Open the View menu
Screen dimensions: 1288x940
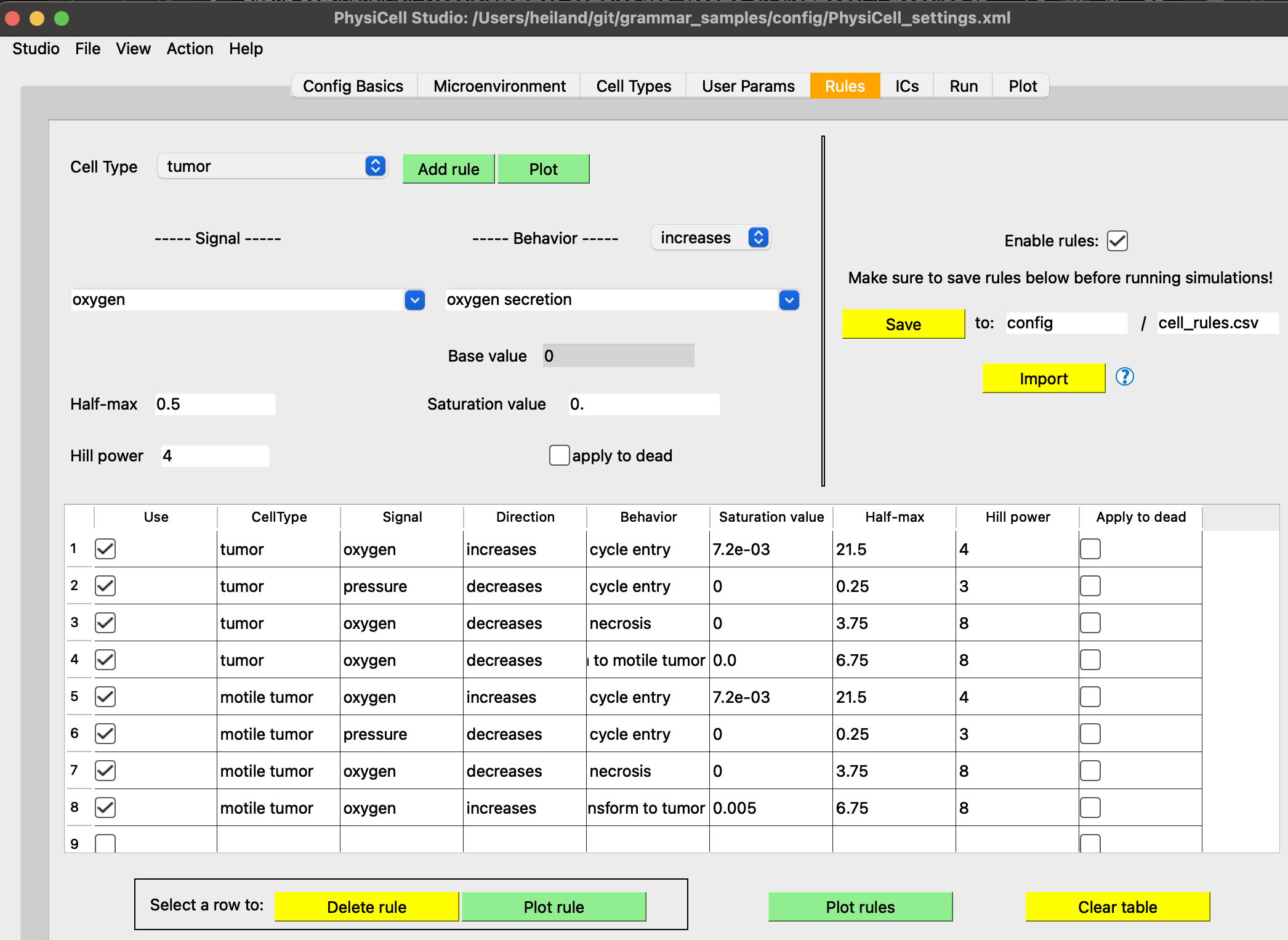click(x=134, y=49)
